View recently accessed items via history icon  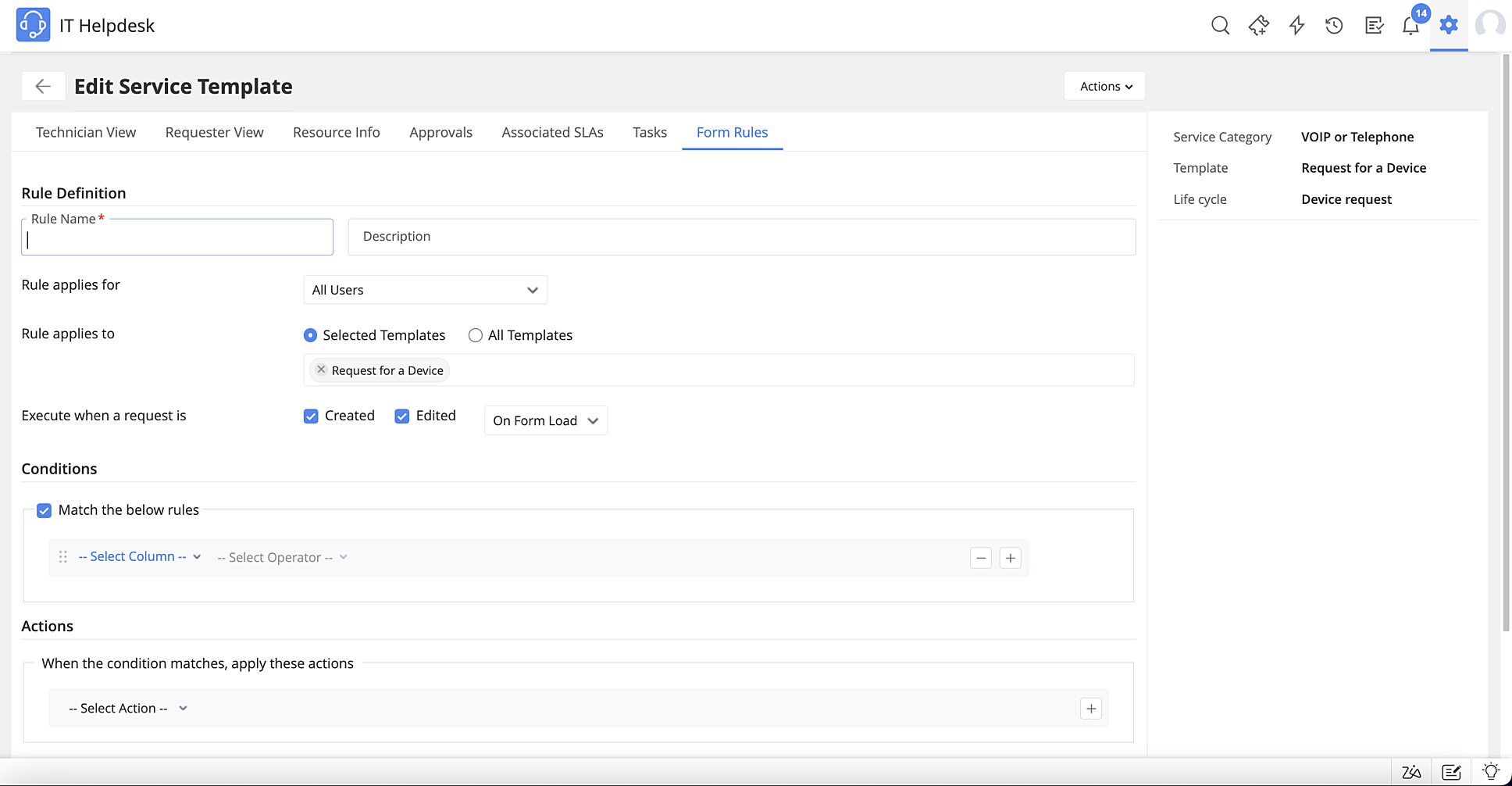coord(1334,25)
